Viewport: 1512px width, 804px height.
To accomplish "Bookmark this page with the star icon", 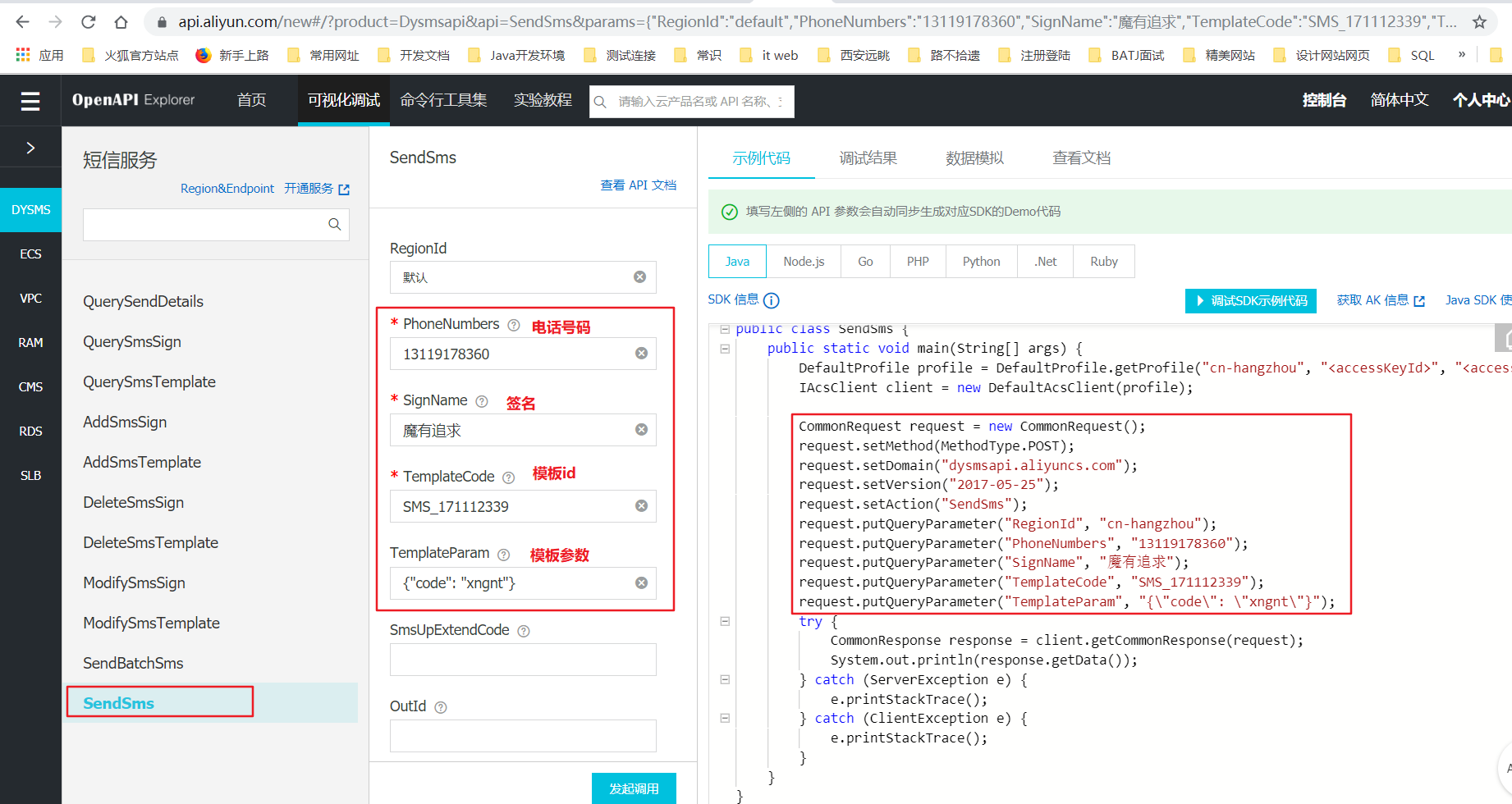I will [x=1479, y=22].
